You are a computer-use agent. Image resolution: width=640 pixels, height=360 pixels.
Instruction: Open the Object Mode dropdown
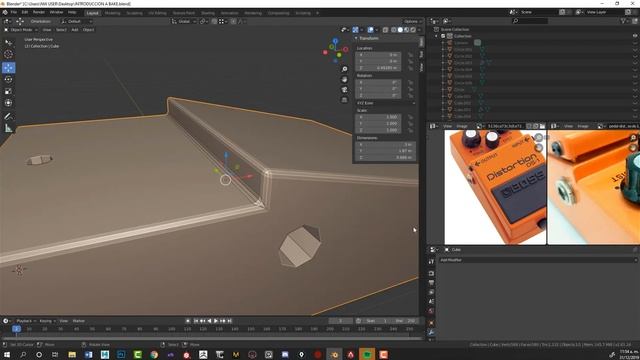(21, 30)
